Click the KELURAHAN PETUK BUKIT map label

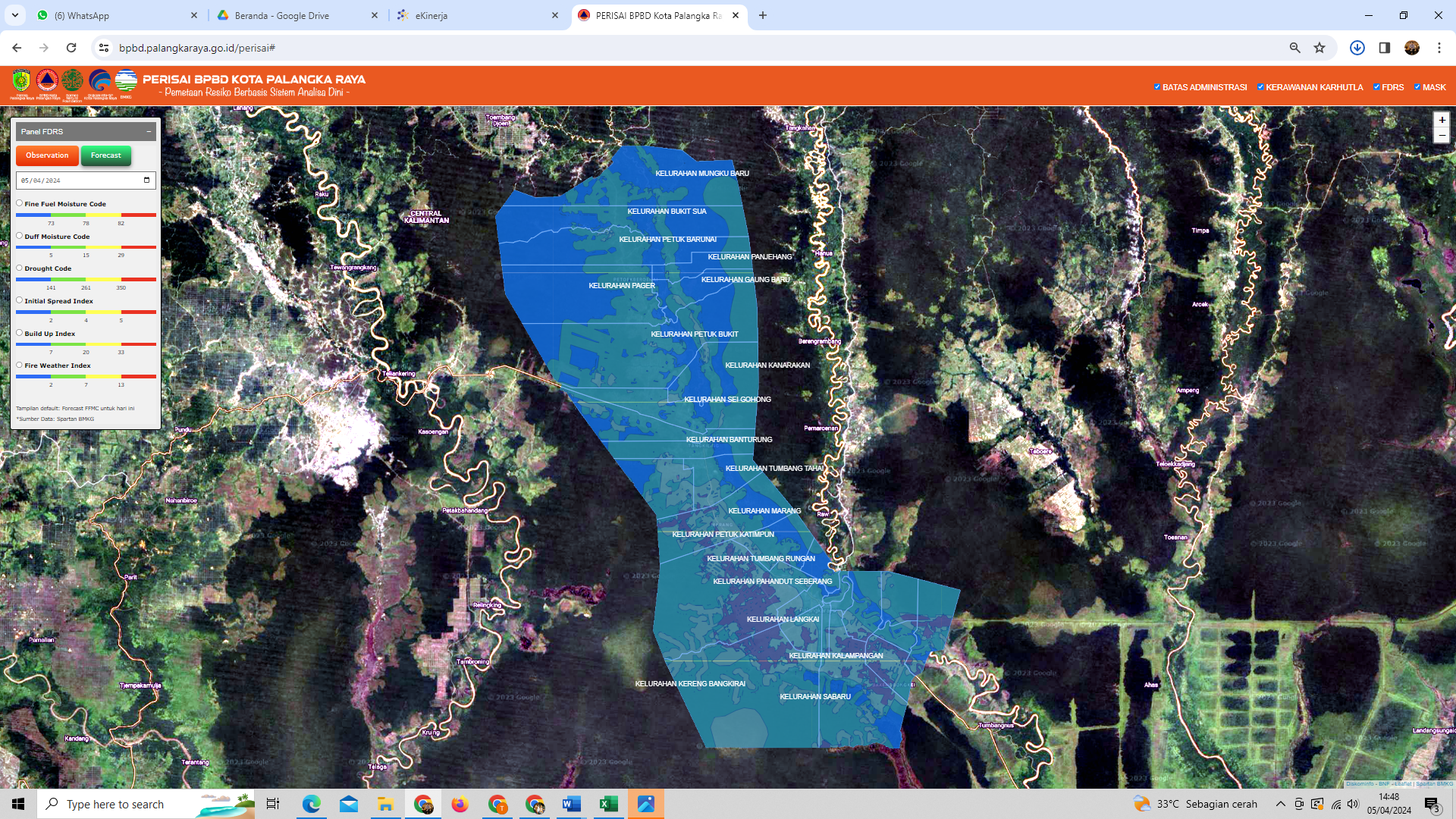click(695, 334)
